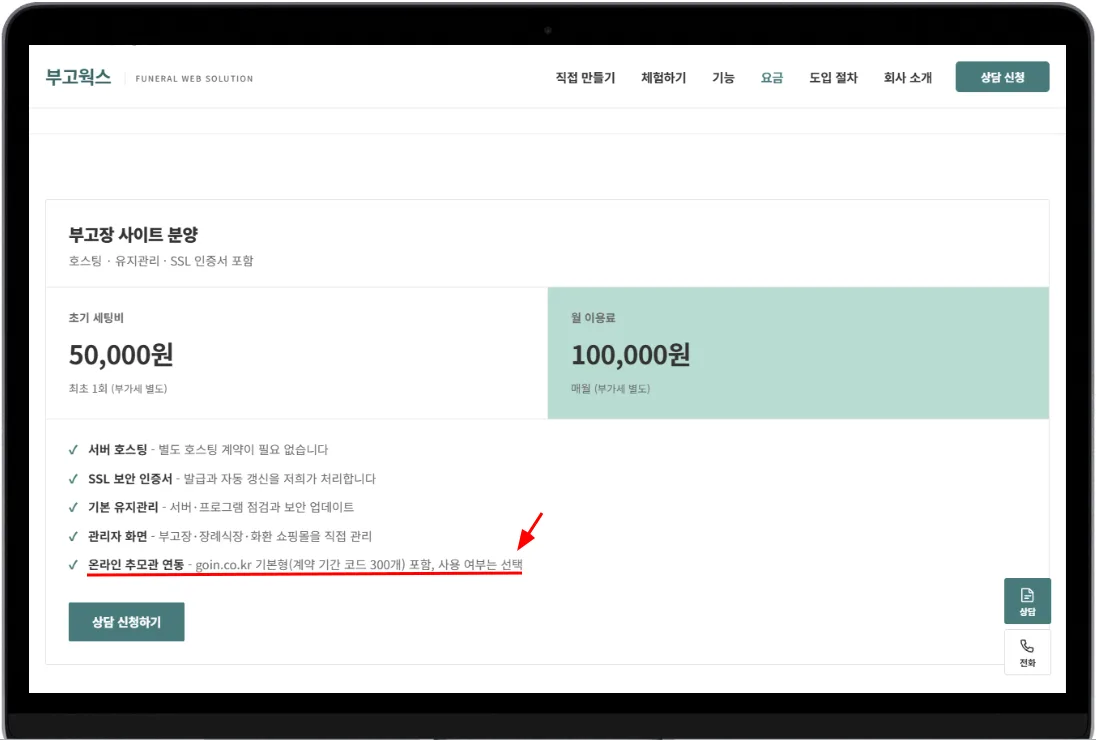This screenshot has height=740, width=1096.
Task: Go to the 체험하기 menu item
Action: (x=663, y=78)
